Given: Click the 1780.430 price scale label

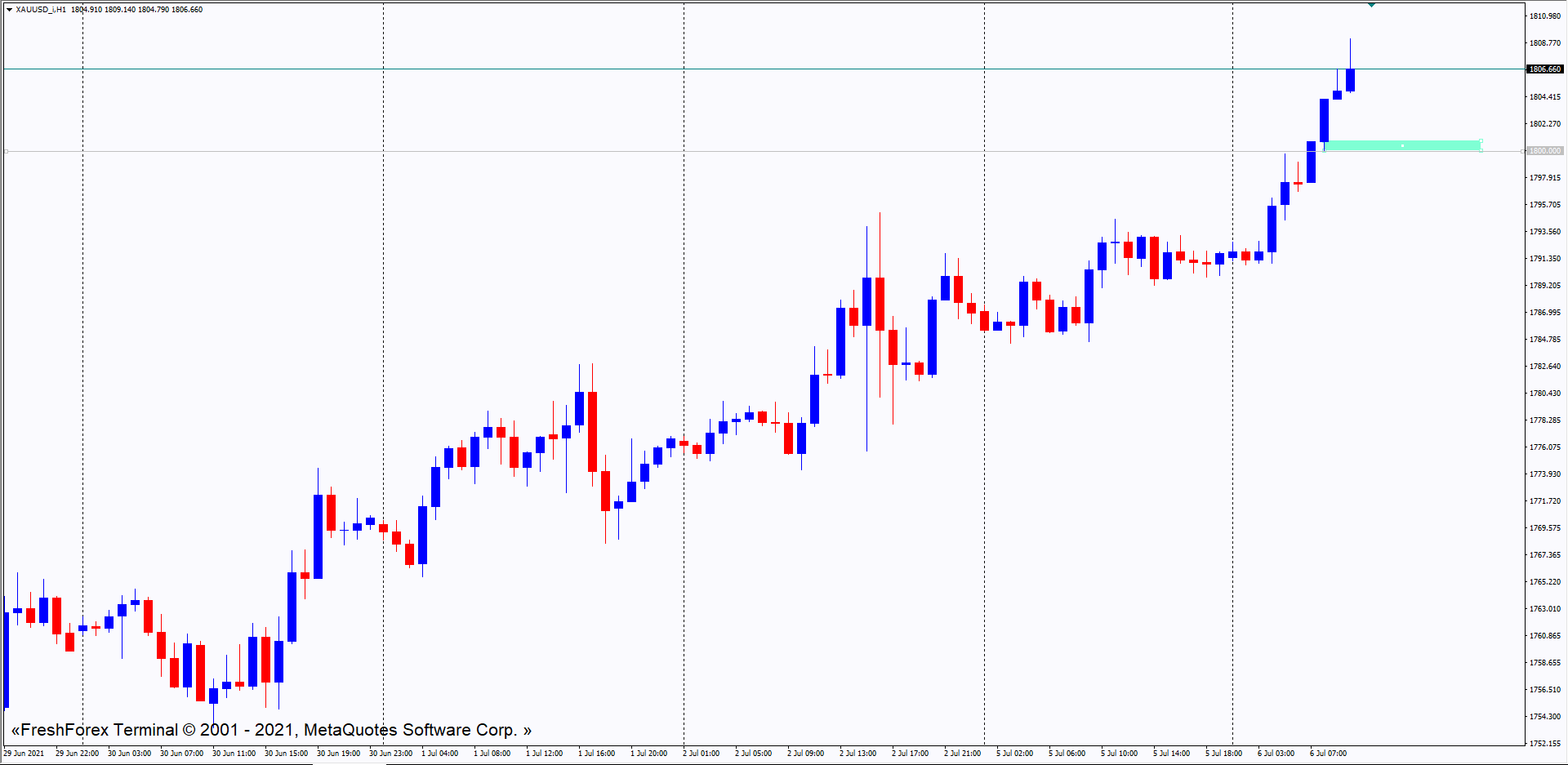Looking at the screenshot, I should click(x=1544, y=394).
